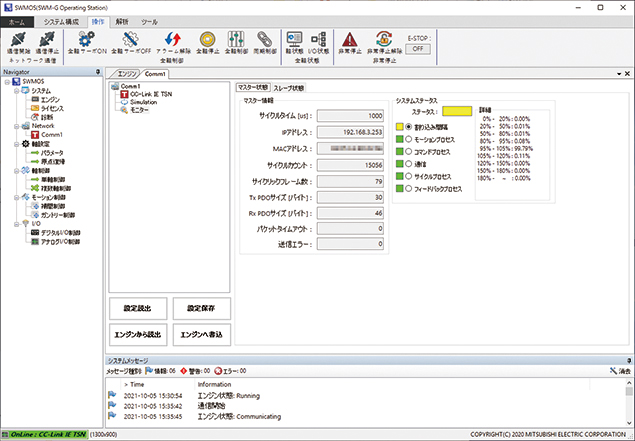
Task: Select the モーションプロセス radio button
Action: pyautogui.click(x=409, y=139)
